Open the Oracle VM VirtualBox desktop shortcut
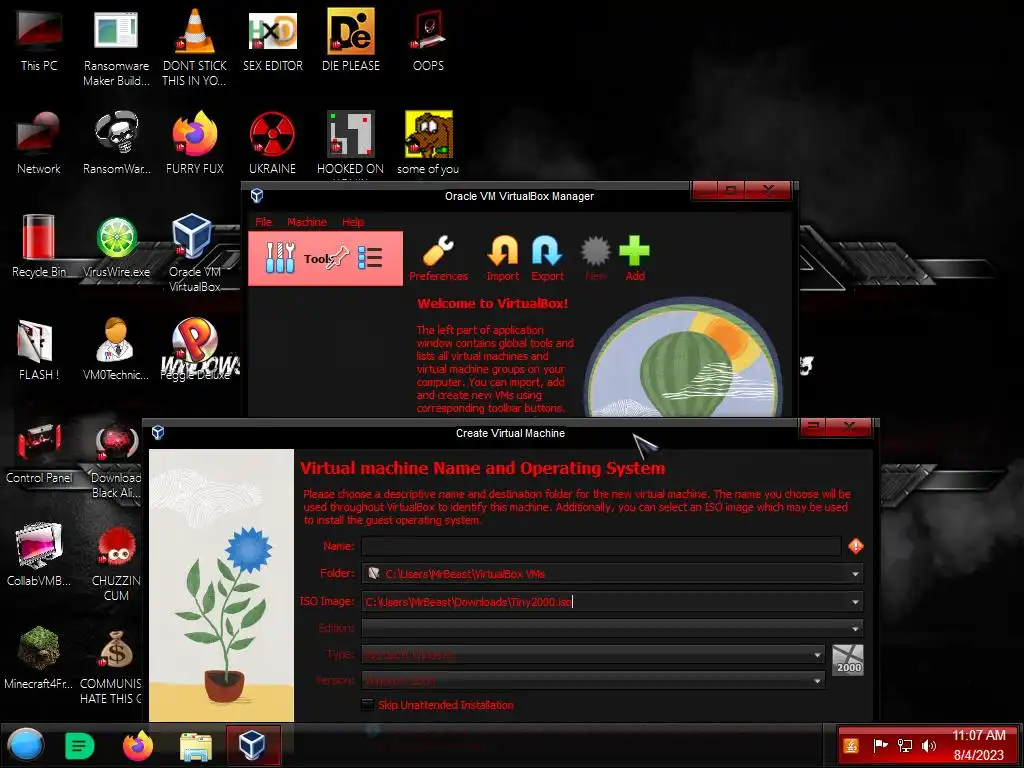Viewport: 1024px width, 768px height. tap(194, 253)
